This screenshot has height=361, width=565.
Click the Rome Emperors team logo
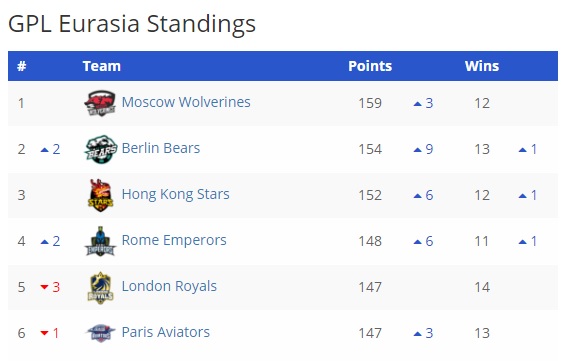coord(100,241)
